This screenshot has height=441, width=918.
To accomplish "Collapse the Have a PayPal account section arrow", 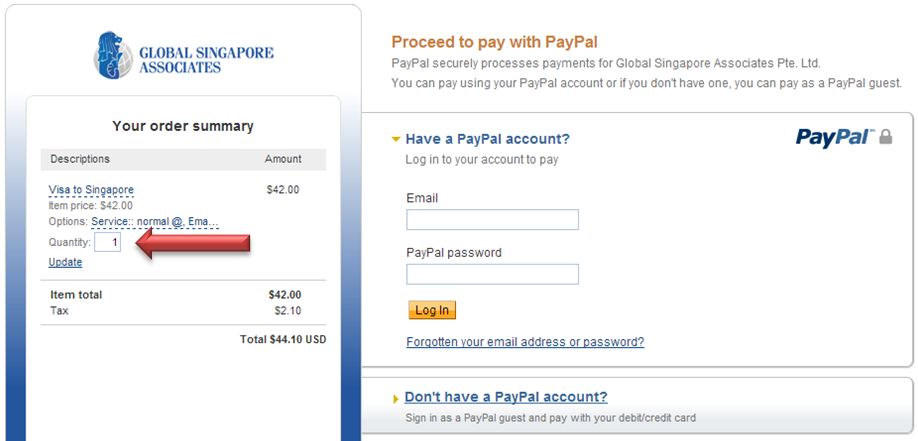I will (396, 140).
